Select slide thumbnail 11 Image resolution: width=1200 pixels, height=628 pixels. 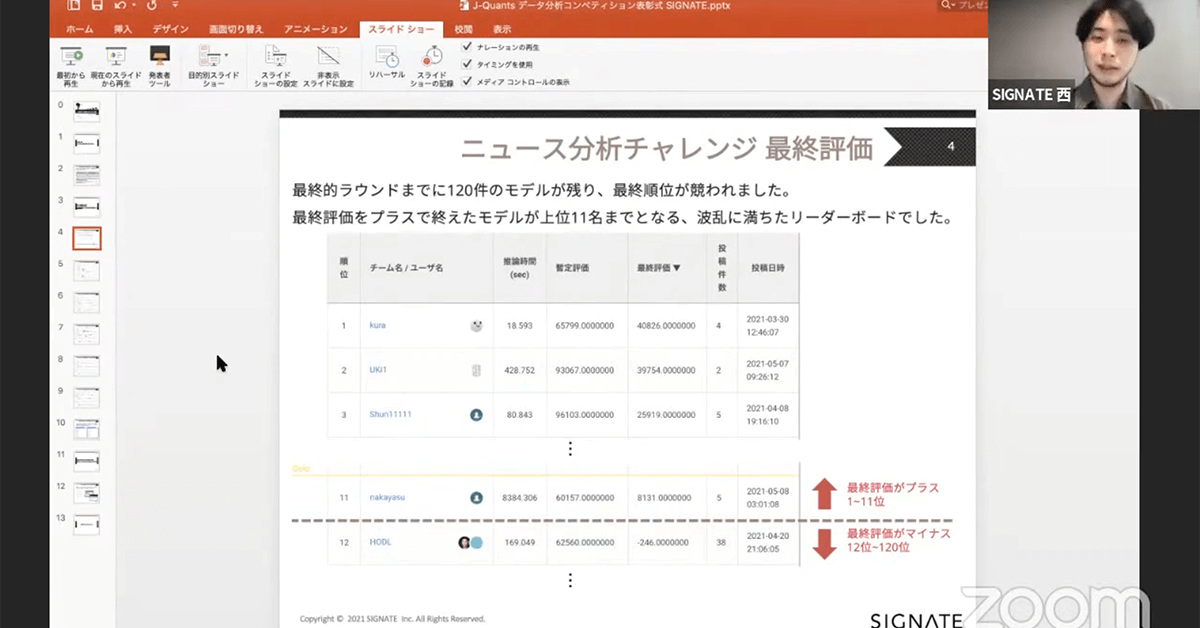coord(87,461)
